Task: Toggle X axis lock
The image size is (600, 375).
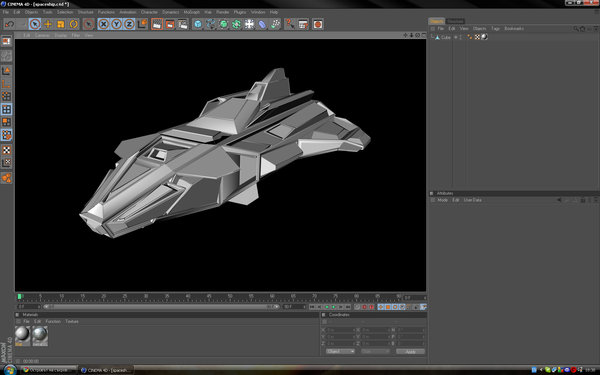Action: click(103, 24)
